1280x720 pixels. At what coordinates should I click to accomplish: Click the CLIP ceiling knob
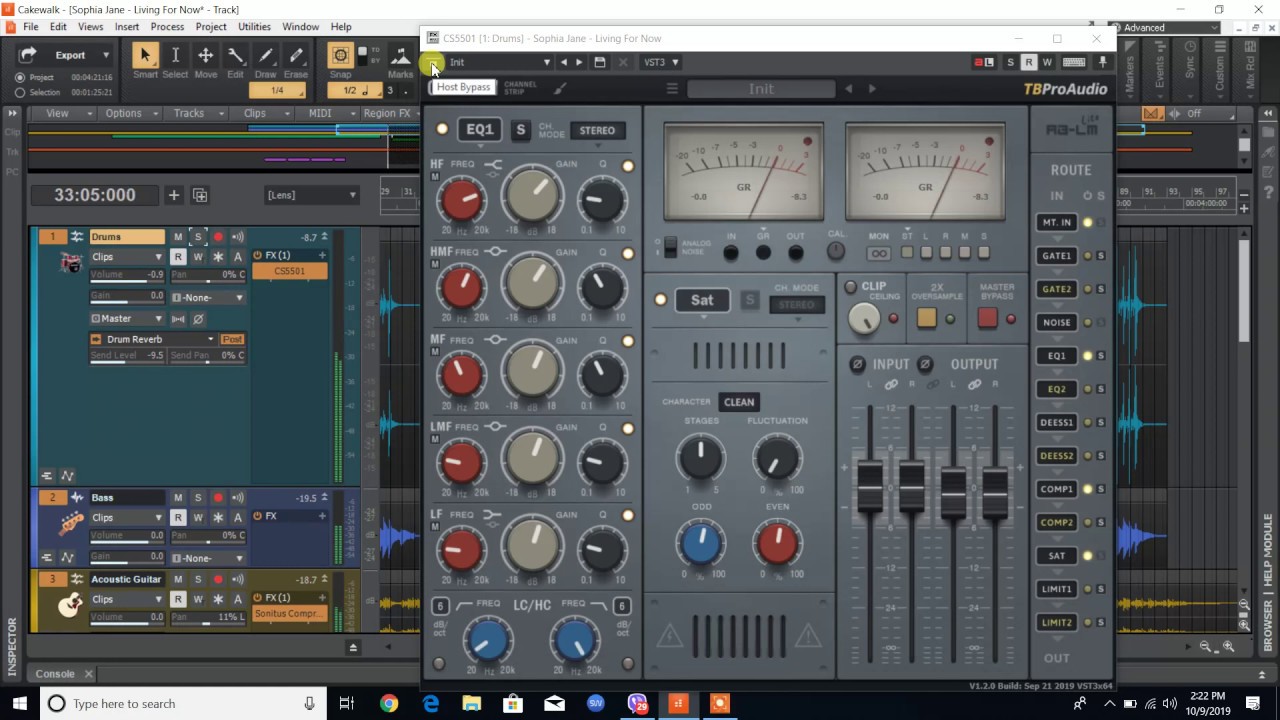tap(864, 319)
